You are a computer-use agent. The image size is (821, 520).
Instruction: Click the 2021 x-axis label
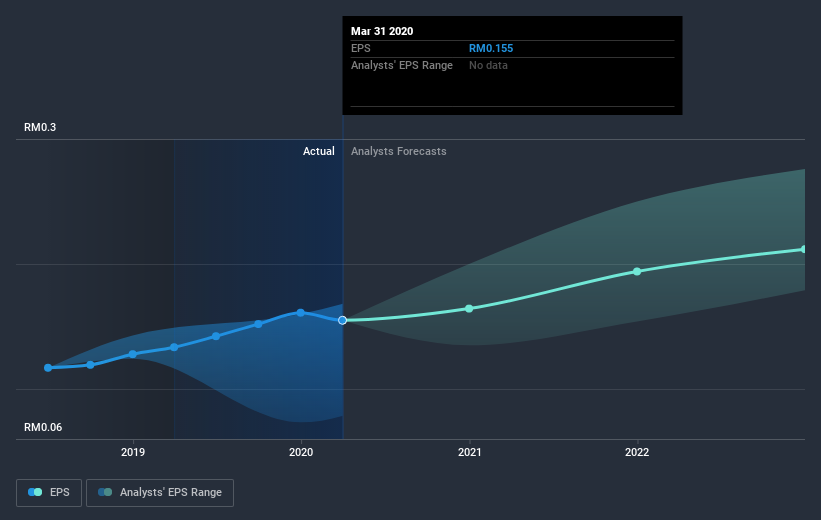[469, 452]
